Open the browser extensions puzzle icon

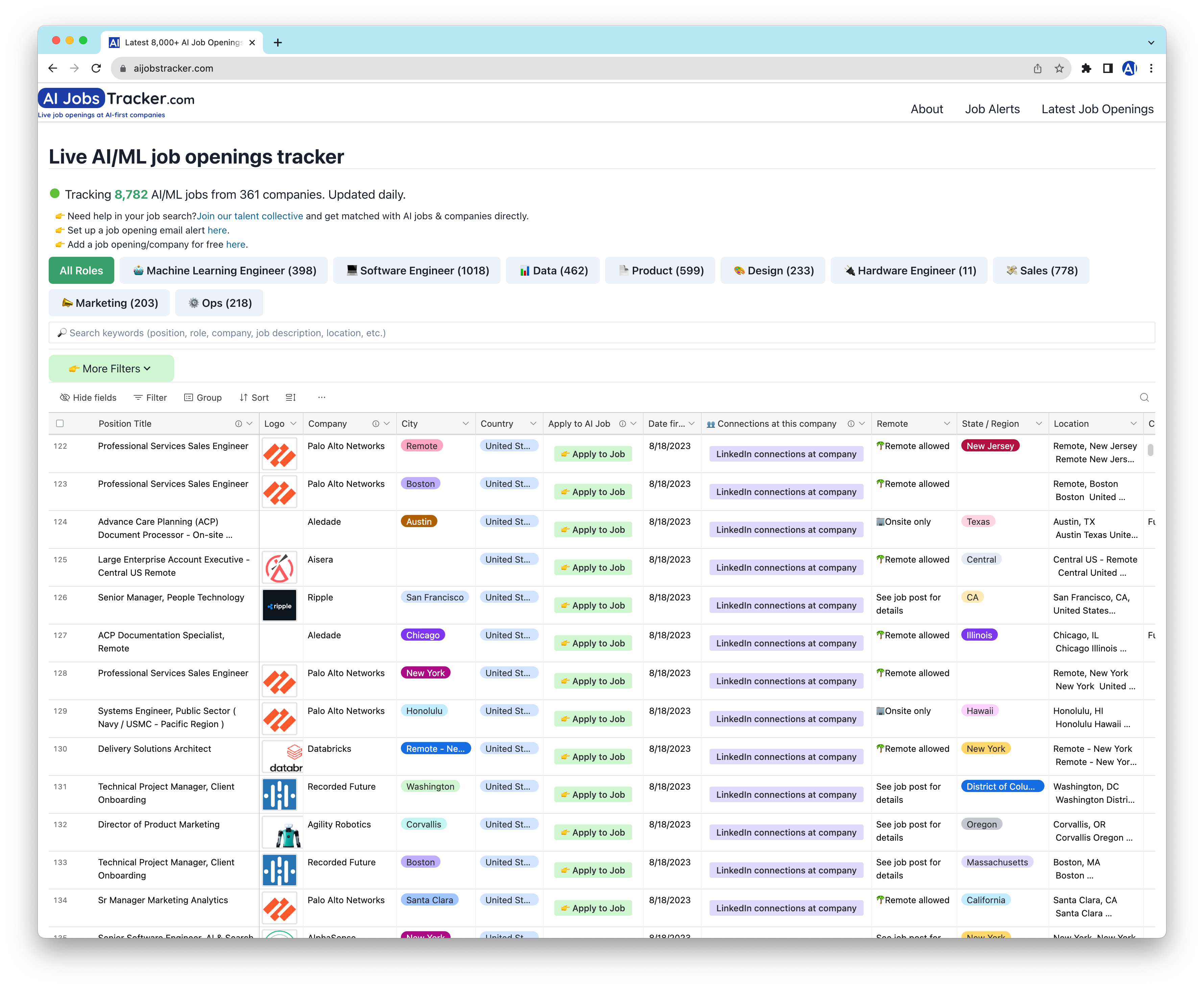pyautogui.click(x=1086, y=68)
